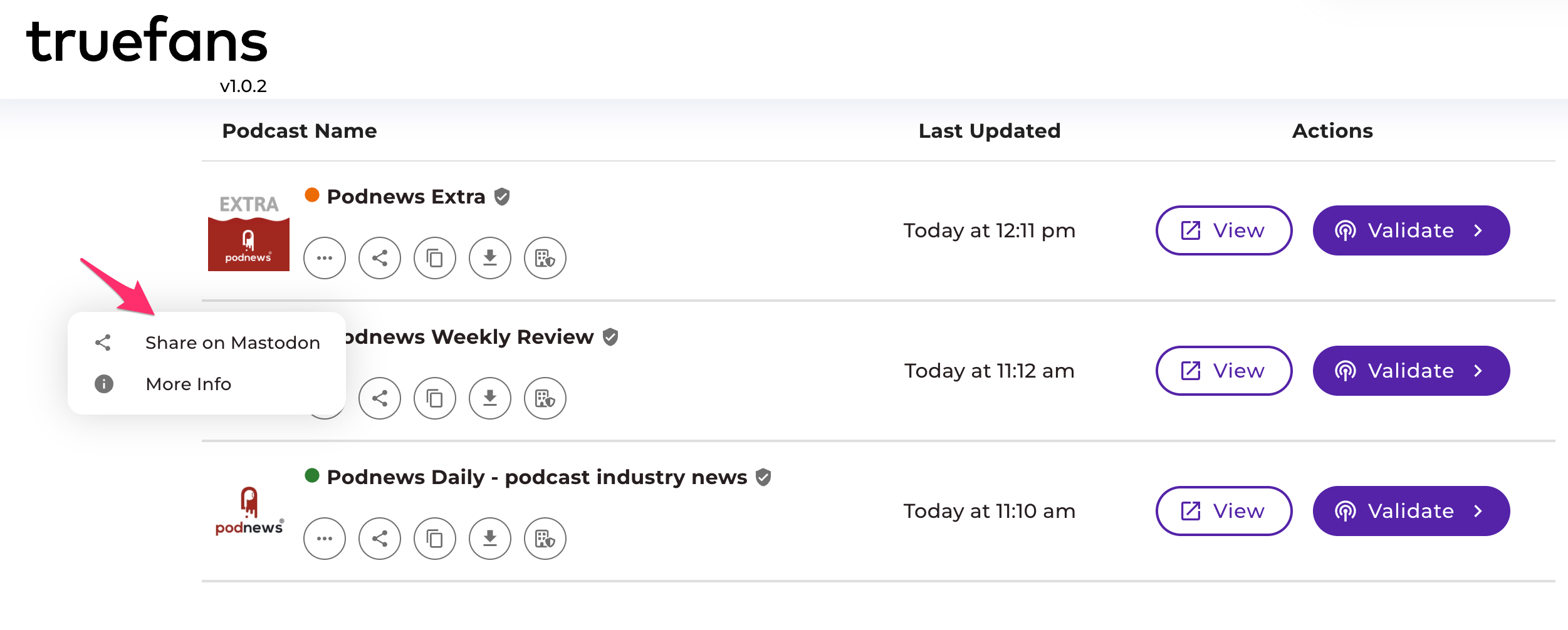1568x630 pixels.
Task: Copy icon under Podnews Weekly Review
Action: tap(435, 398)
